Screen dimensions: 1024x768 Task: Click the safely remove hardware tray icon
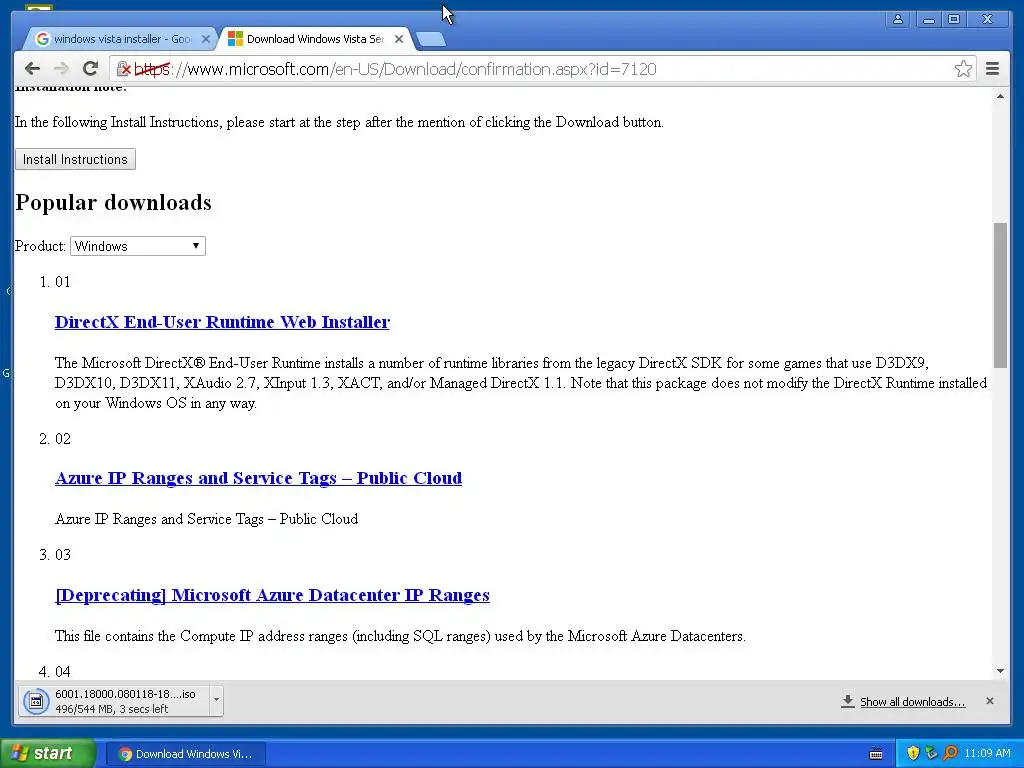click(x=931, y=753)
